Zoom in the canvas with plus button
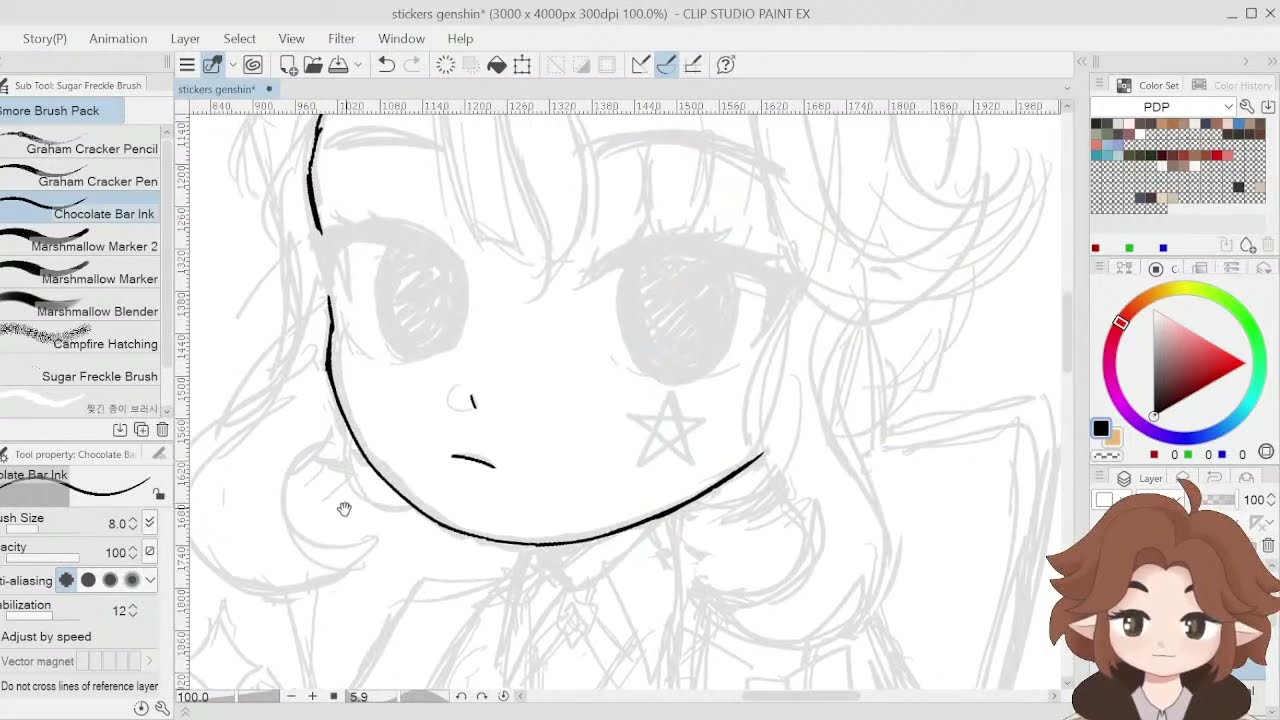This screenshot has width=1280, height=720. [312, 696]
